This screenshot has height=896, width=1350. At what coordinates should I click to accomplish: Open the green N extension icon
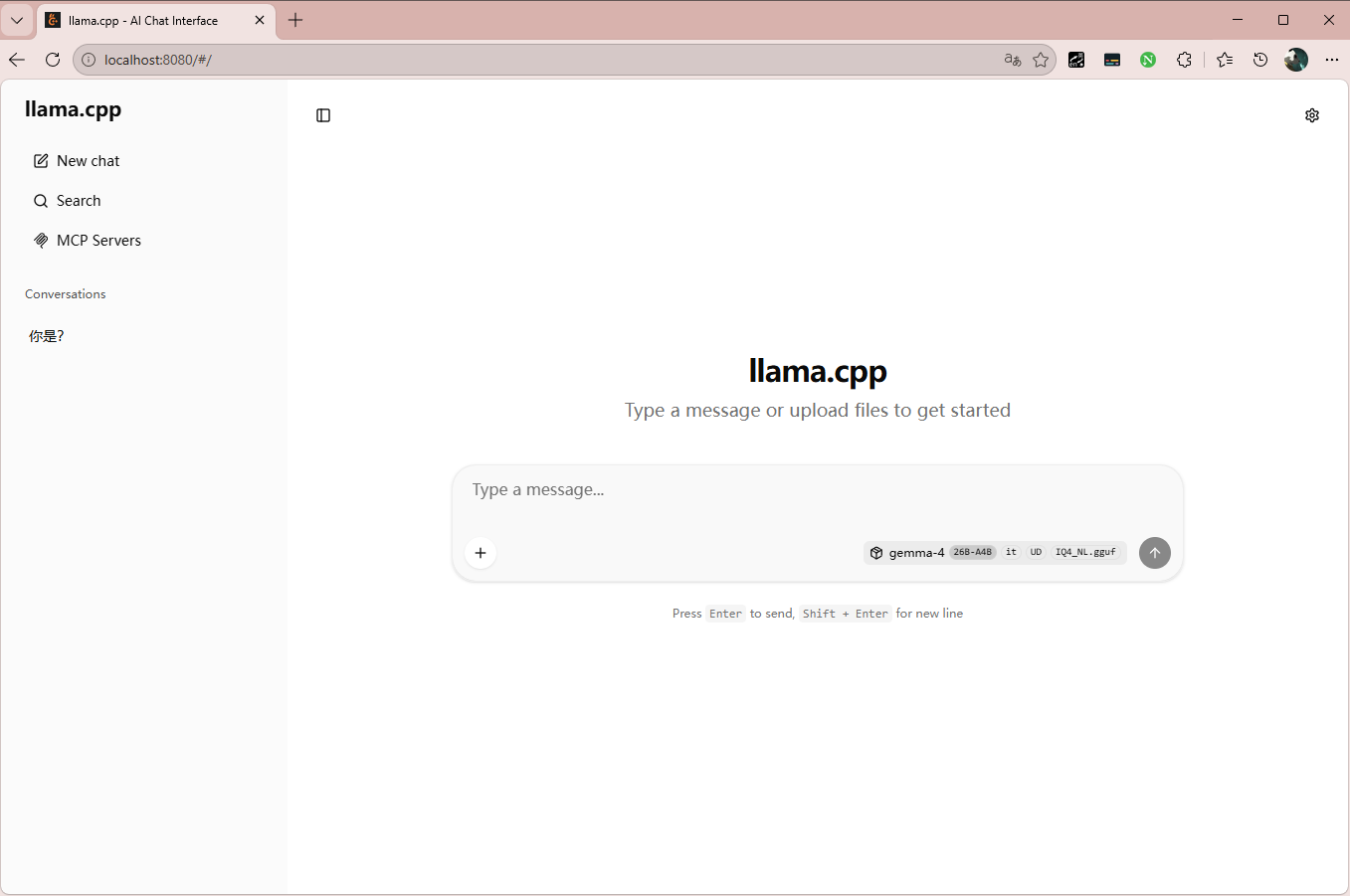1148,60
